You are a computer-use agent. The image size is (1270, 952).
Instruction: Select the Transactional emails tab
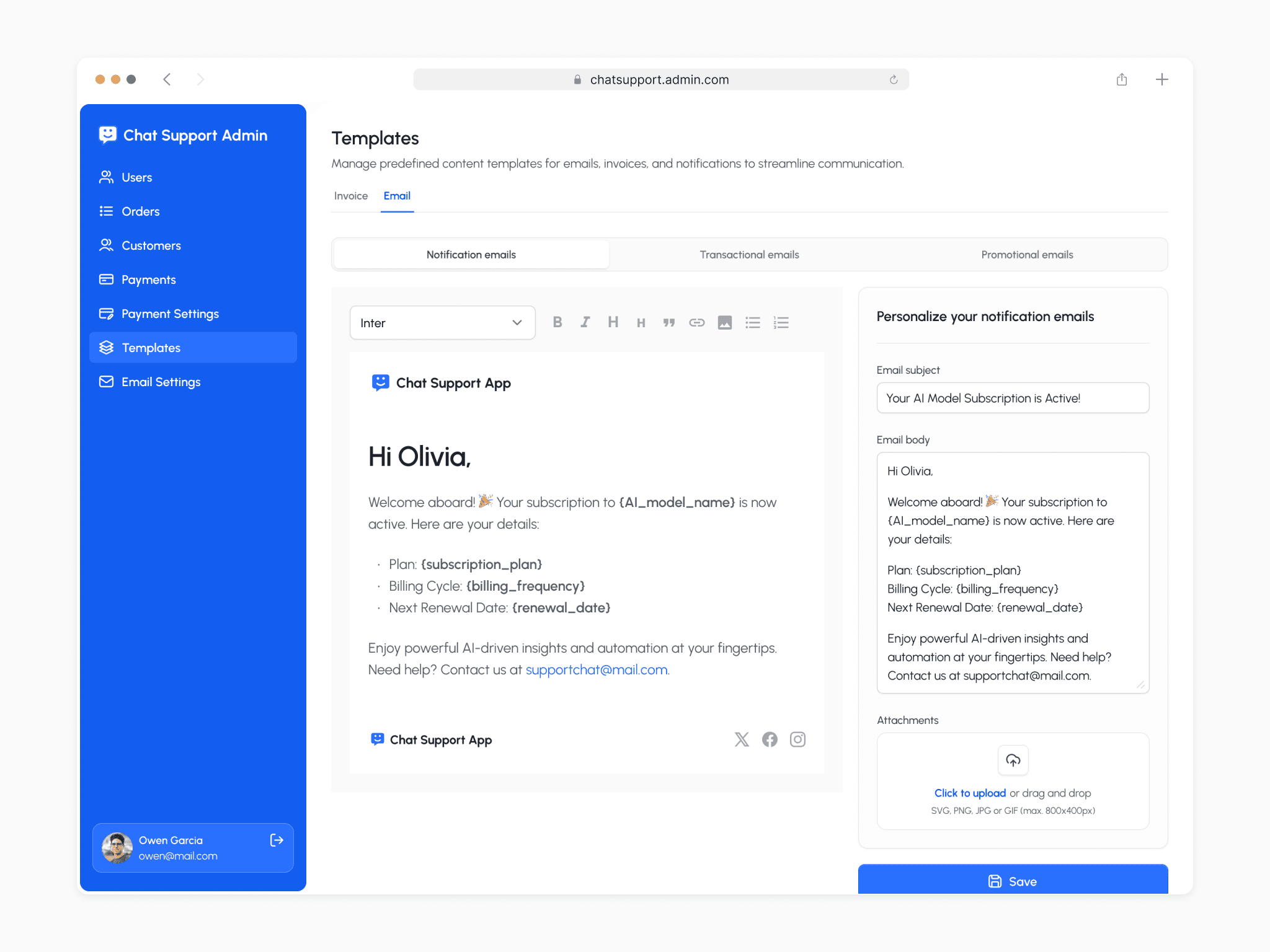pos(749,255)
